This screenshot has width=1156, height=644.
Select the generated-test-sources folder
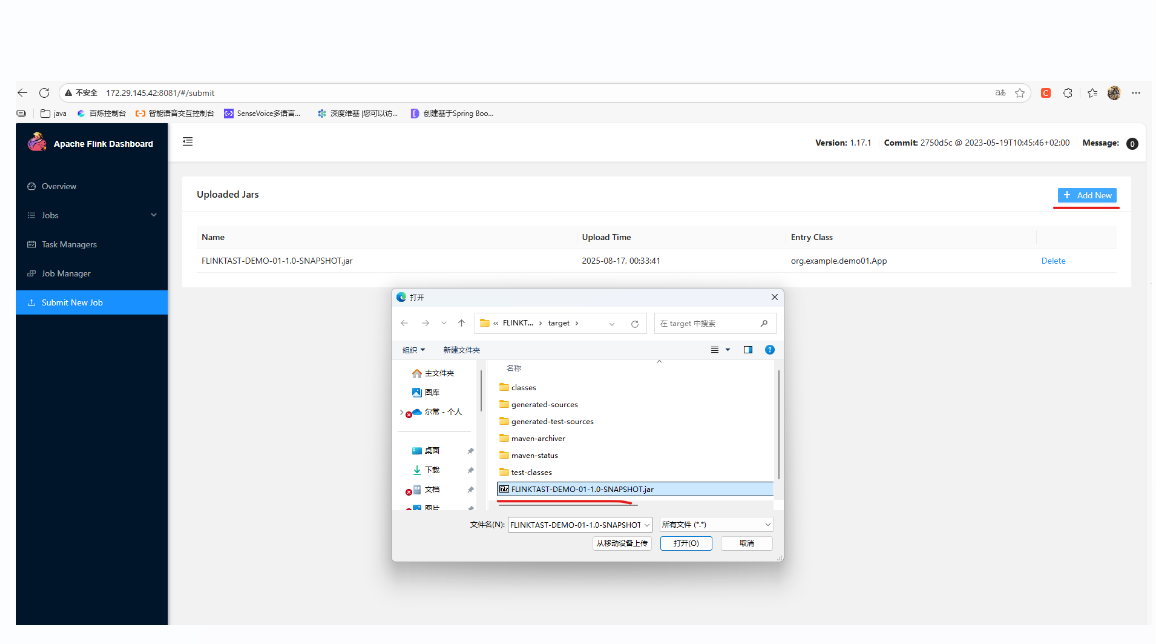coord(546,421)
